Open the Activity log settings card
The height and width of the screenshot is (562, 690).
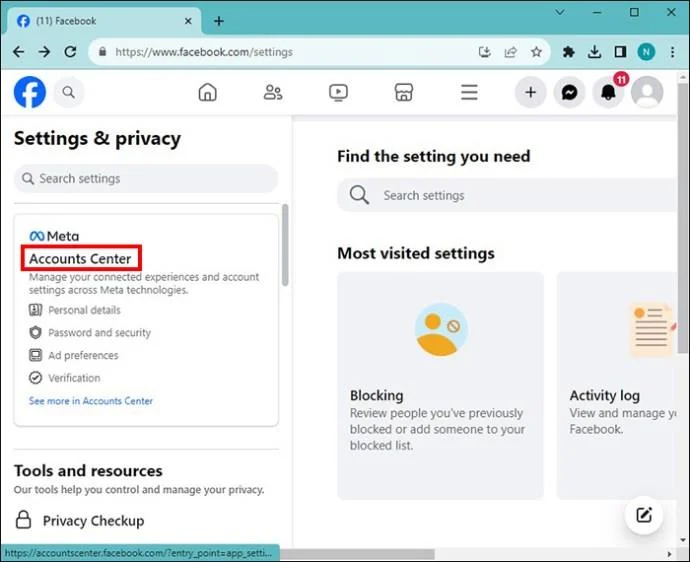(617, 386)
